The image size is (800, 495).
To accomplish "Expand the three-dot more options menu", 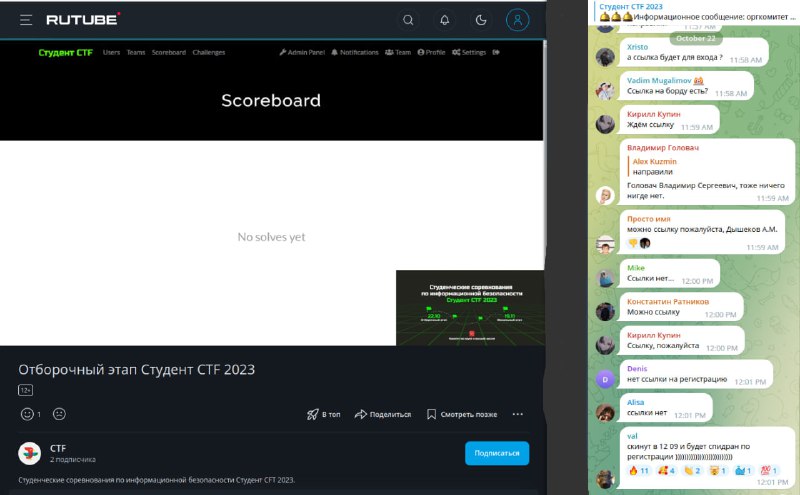I will (517, 414).
